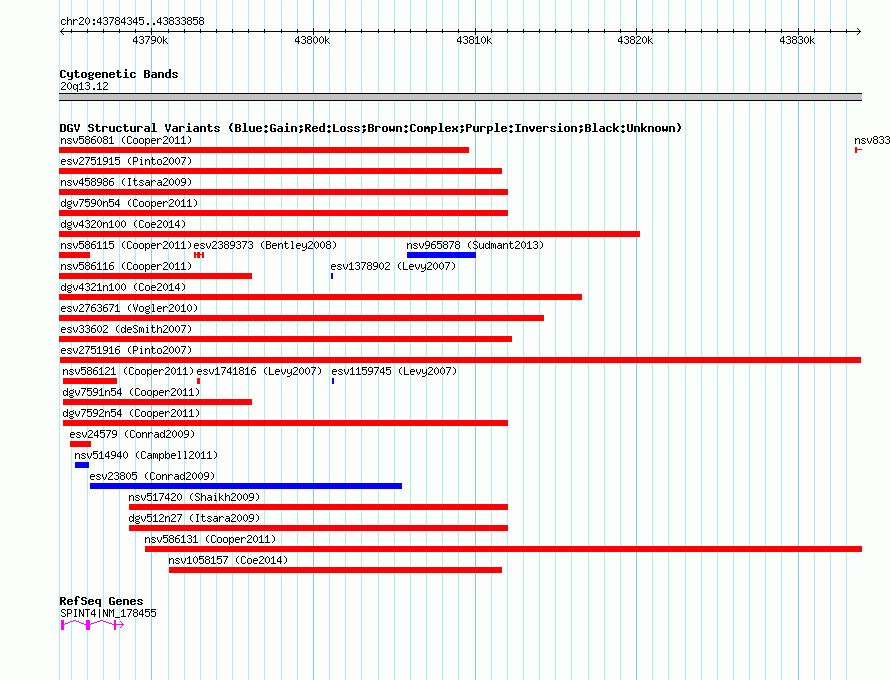
Task: Open the dgv512n27 (Itsara2009) red bar
Action: (318, 528)
